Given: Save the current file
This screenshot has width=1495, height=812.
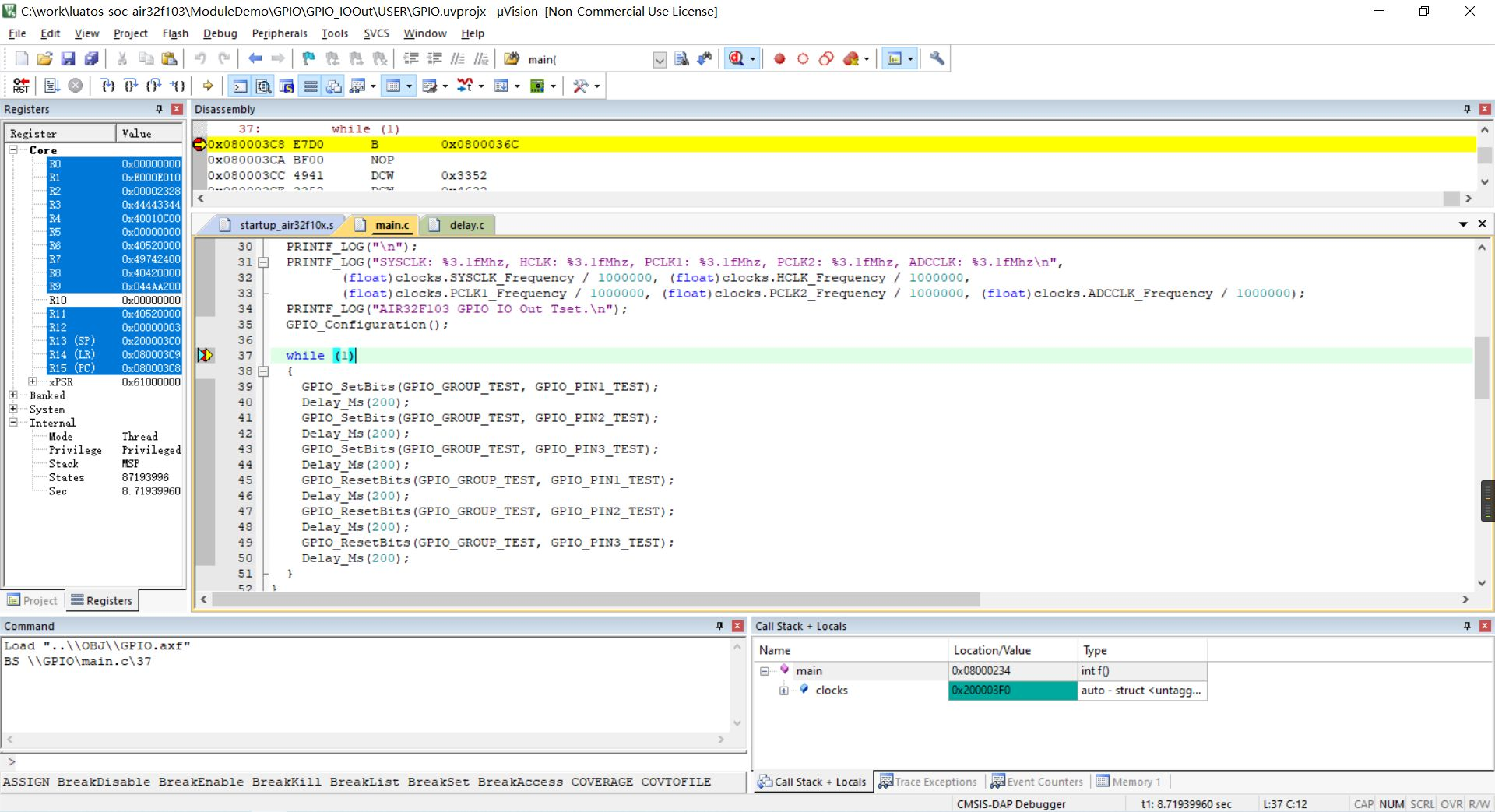Looking at the screenshot, I should (x=68, y=58).
